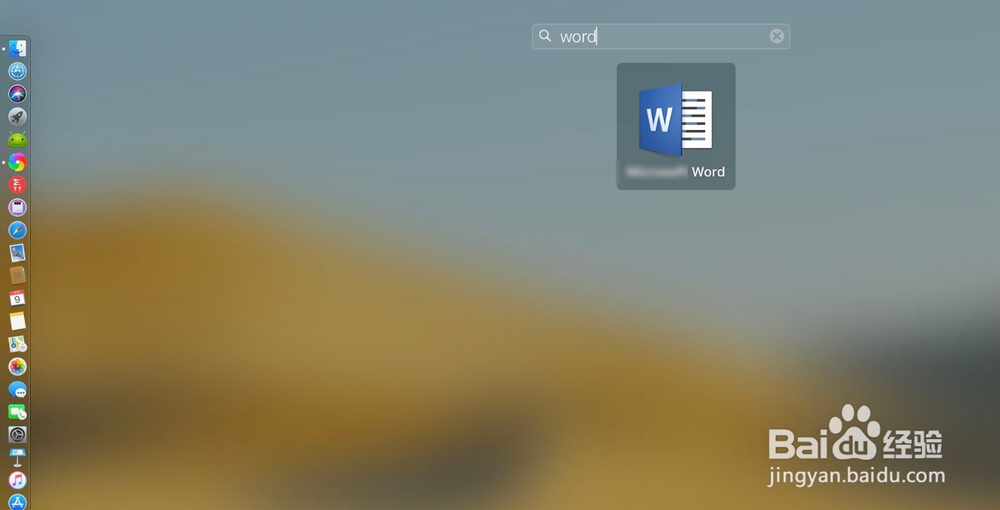Screen dimensions: 1000x510
Task: Open Messages from the Dock
Action: point(17,390)
